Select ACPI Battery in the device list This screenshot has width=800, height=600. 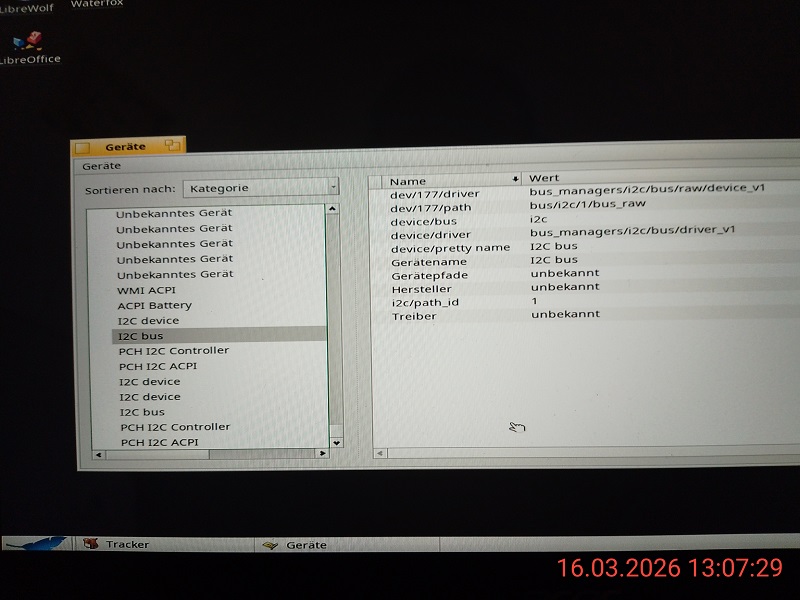[154, 305]
